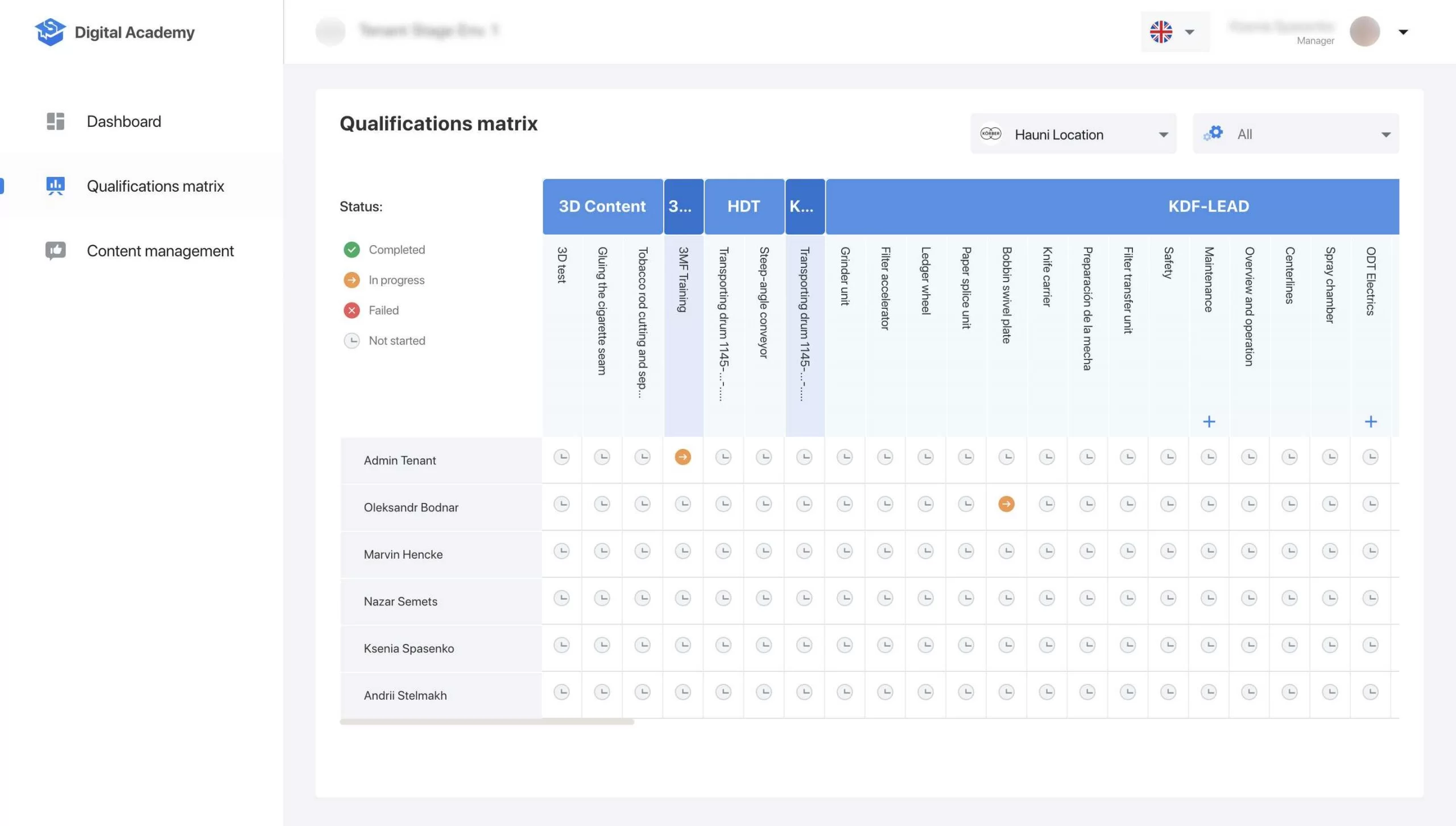Click the horizontal scrollbar below the matrix
This screenshot has width=1456, height=826.
pos(486,721)
